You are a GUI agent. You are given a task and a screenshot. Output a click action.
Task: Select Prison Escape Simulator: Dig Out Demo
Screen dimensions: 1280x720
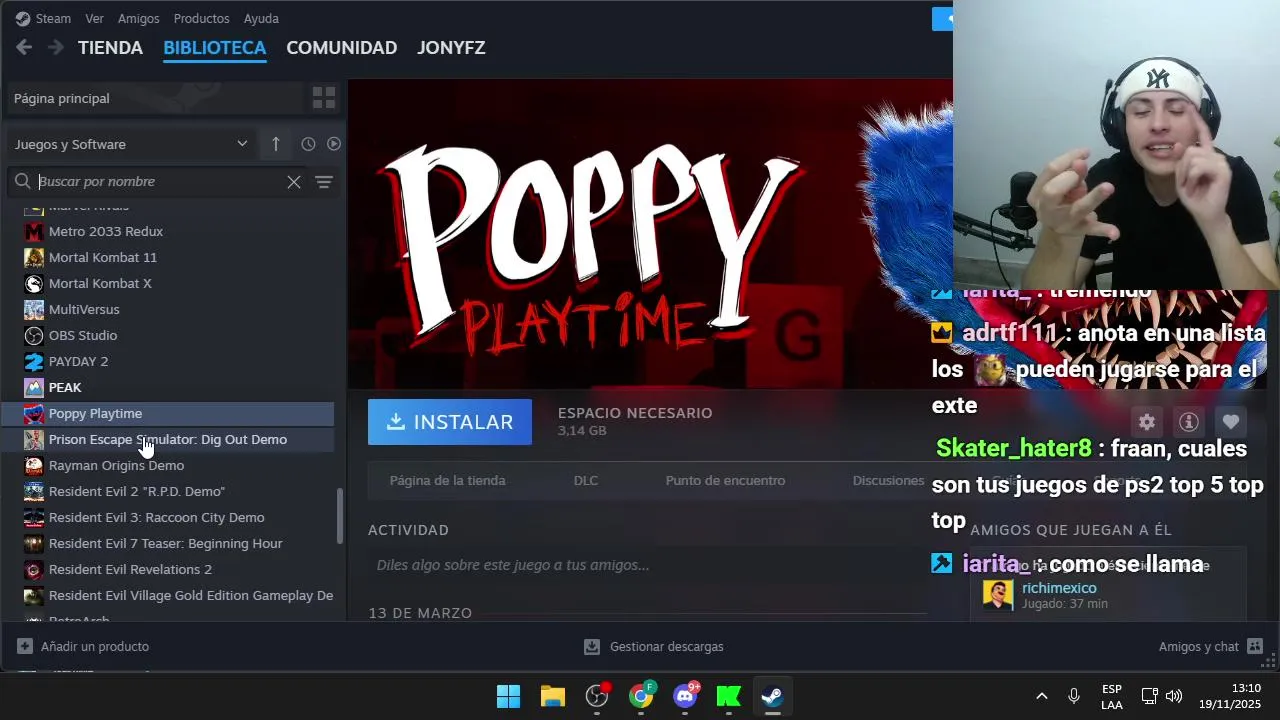(167, 439)
